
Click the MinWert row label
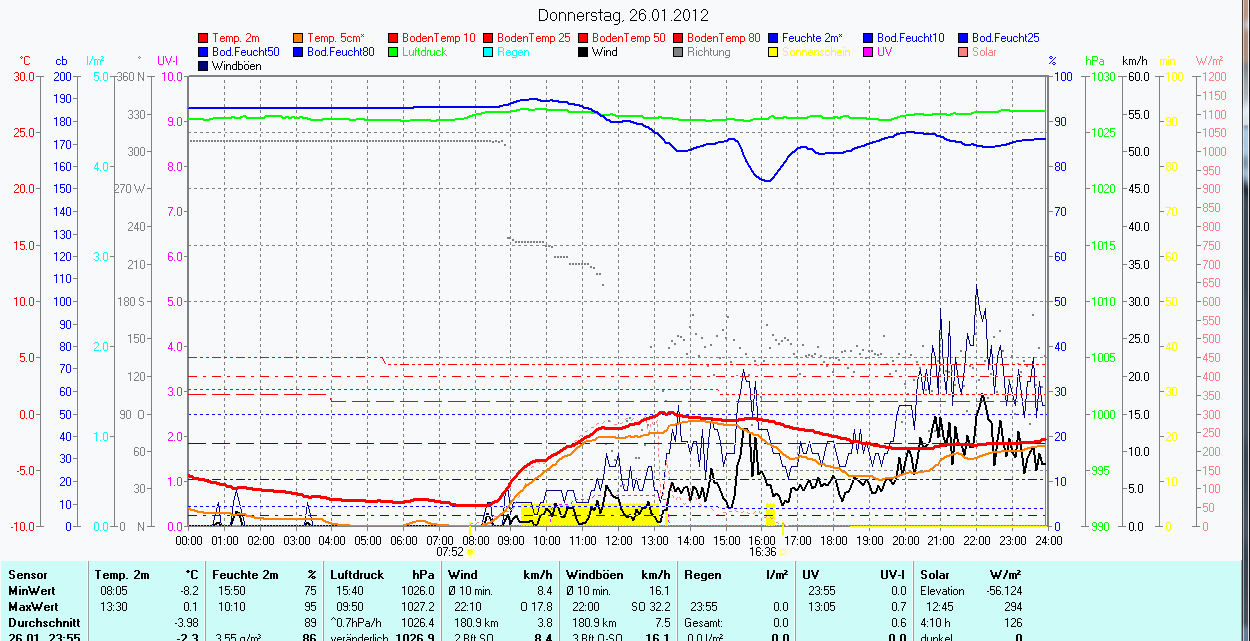(32, 591)
